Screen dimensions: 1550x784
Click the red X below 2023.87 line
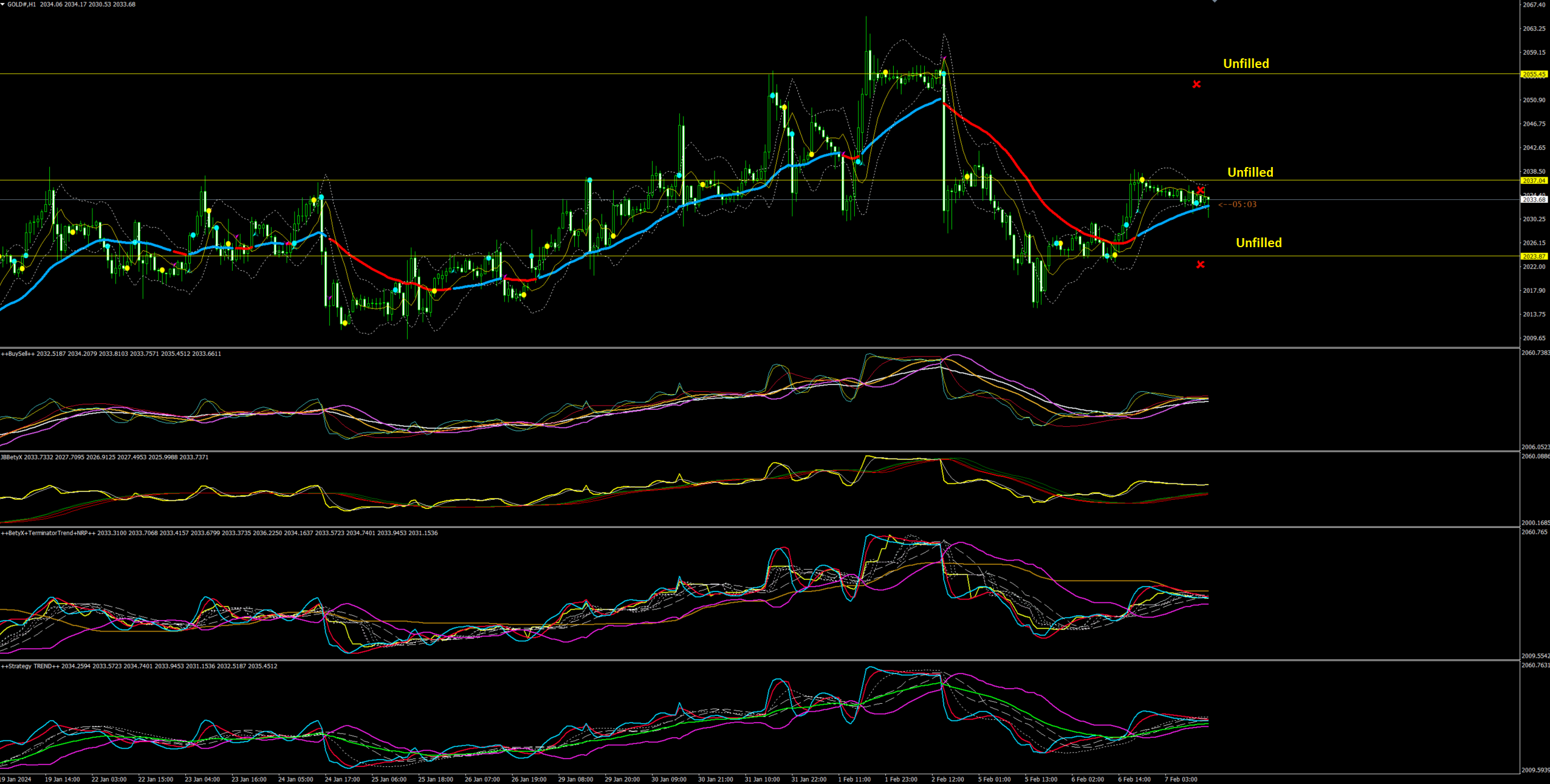(1200, 264)
